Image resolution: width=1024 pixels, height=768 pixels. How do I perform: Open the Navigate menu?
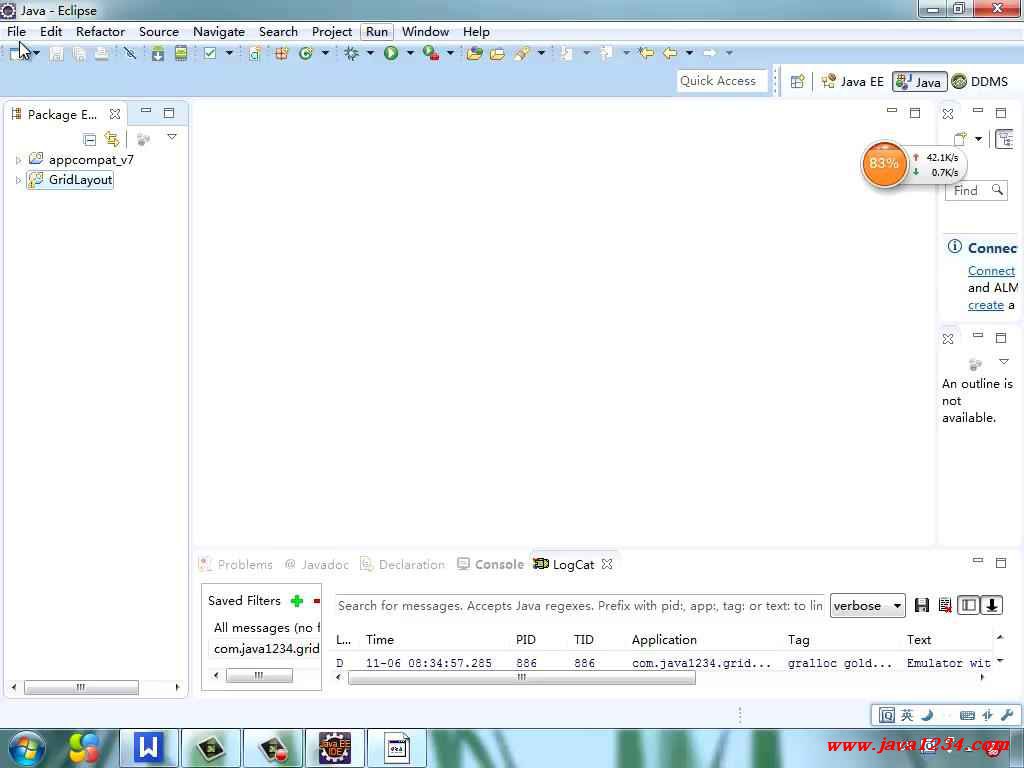(x=219, y=32)
